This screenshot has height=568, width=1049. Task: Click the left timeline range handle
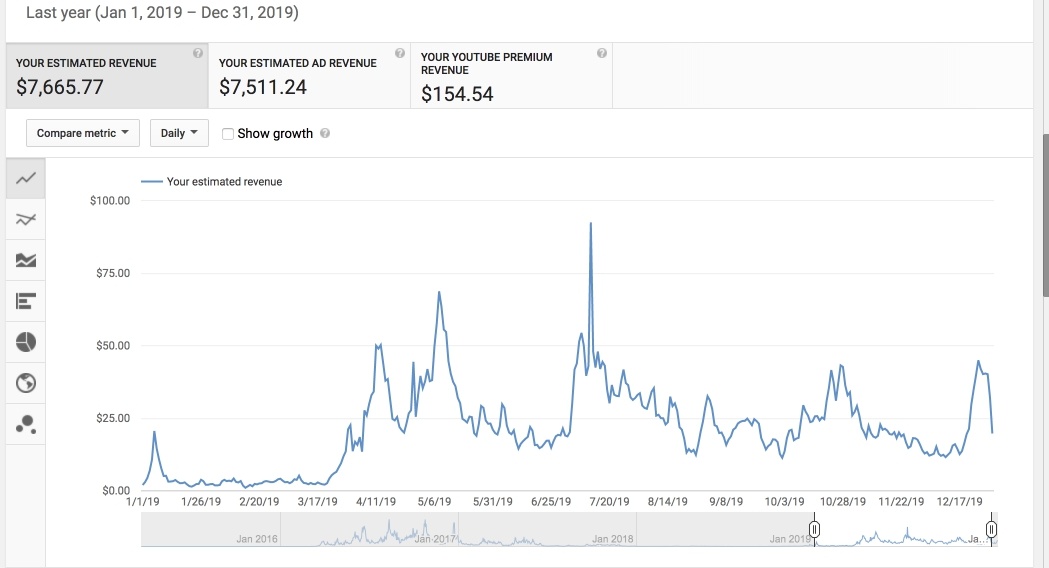coord(814,530)
